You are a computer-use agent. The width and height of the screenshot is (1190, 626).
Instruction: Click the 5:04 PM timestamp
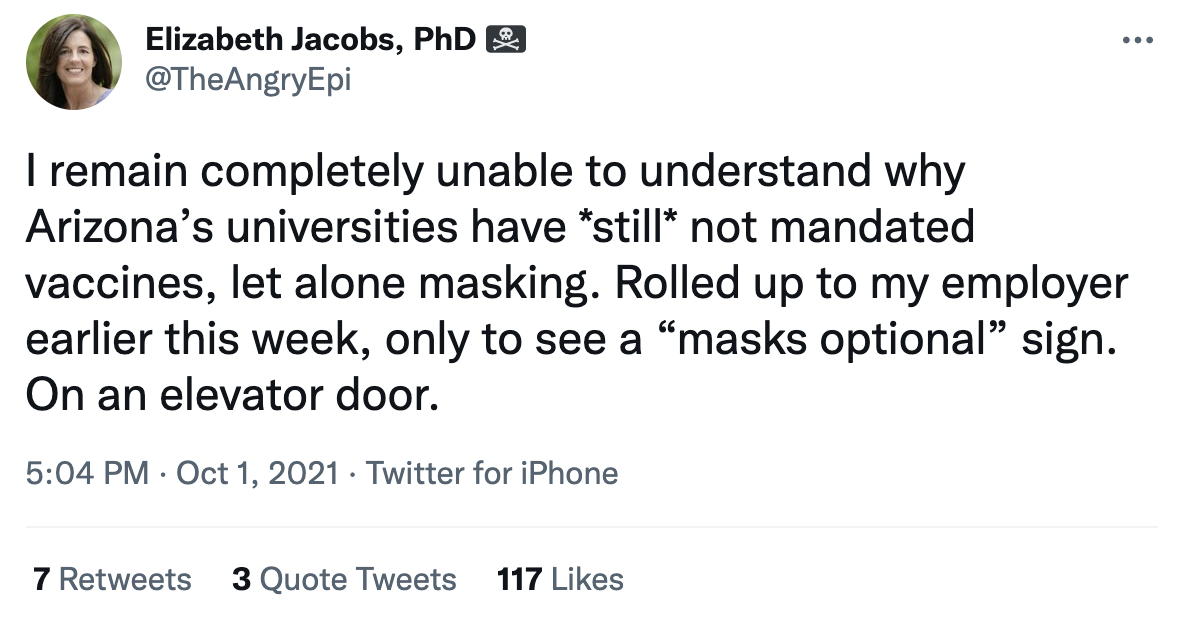coord(87,472)
